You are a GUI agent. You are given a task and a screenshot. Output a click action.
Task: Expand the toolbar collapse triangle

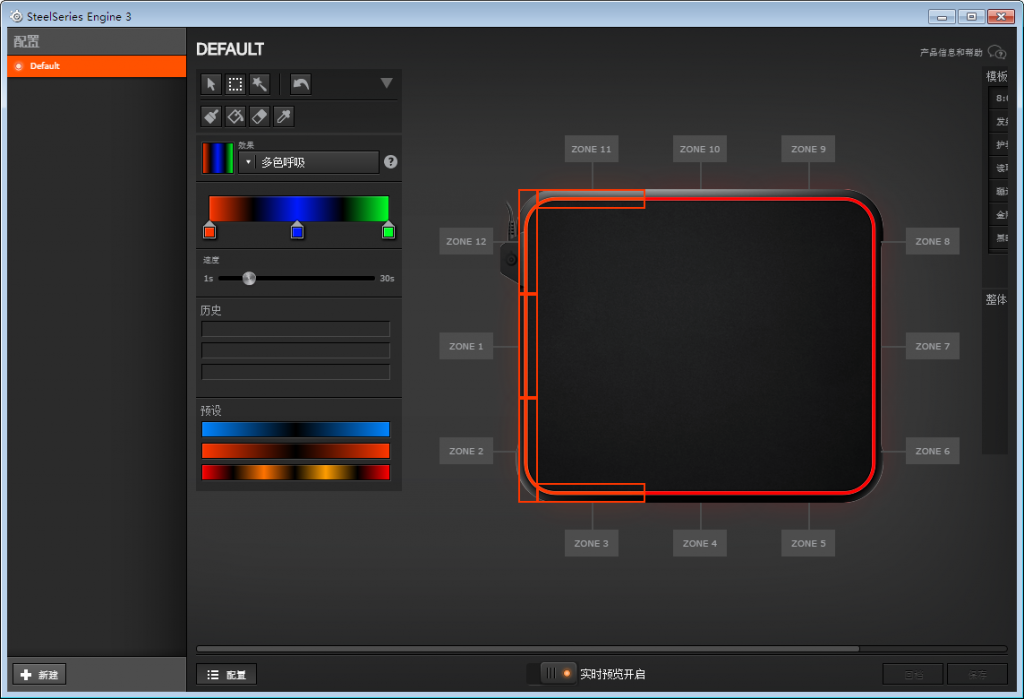pos(387,83)
